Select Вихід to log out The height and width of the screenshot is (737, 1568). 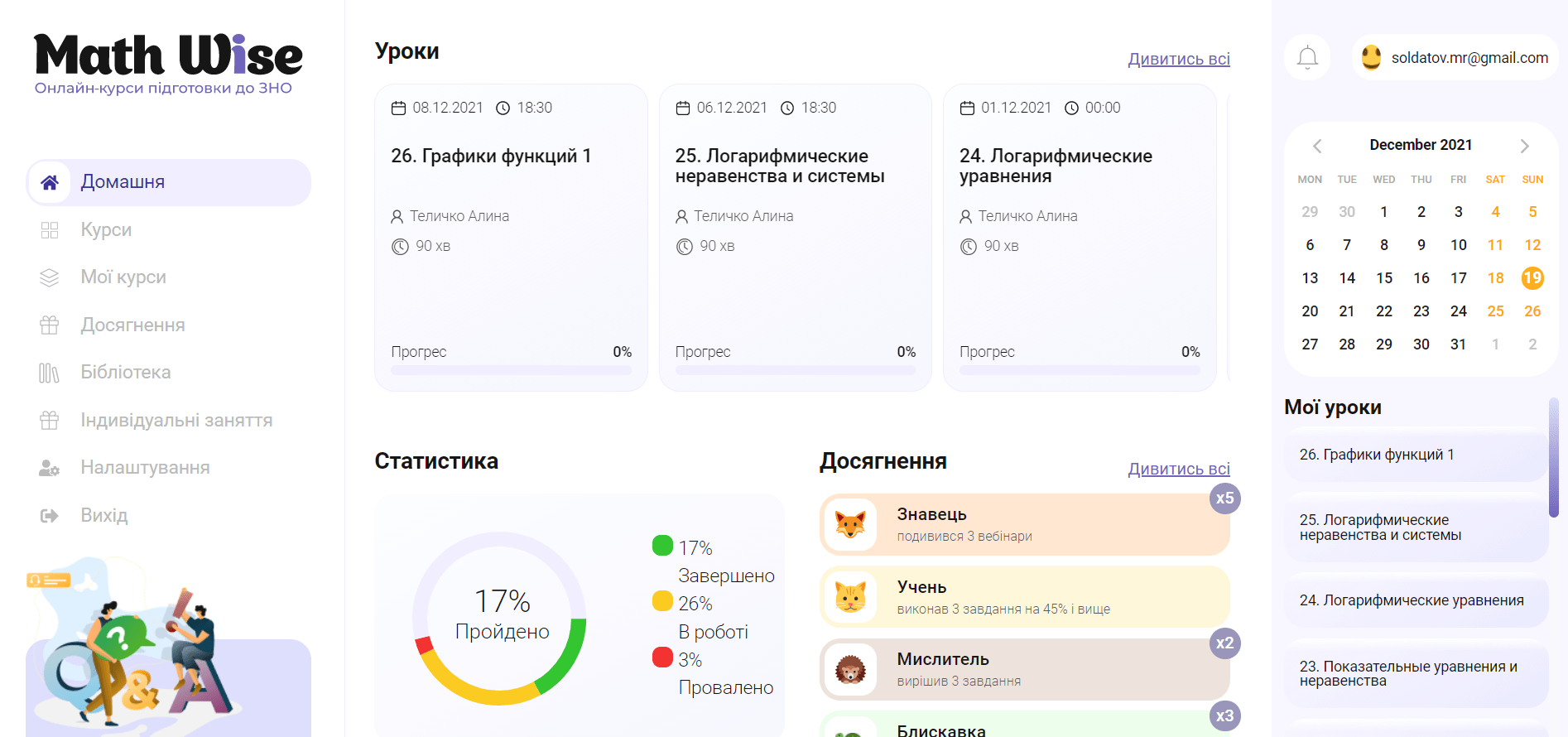coord(169,516)
